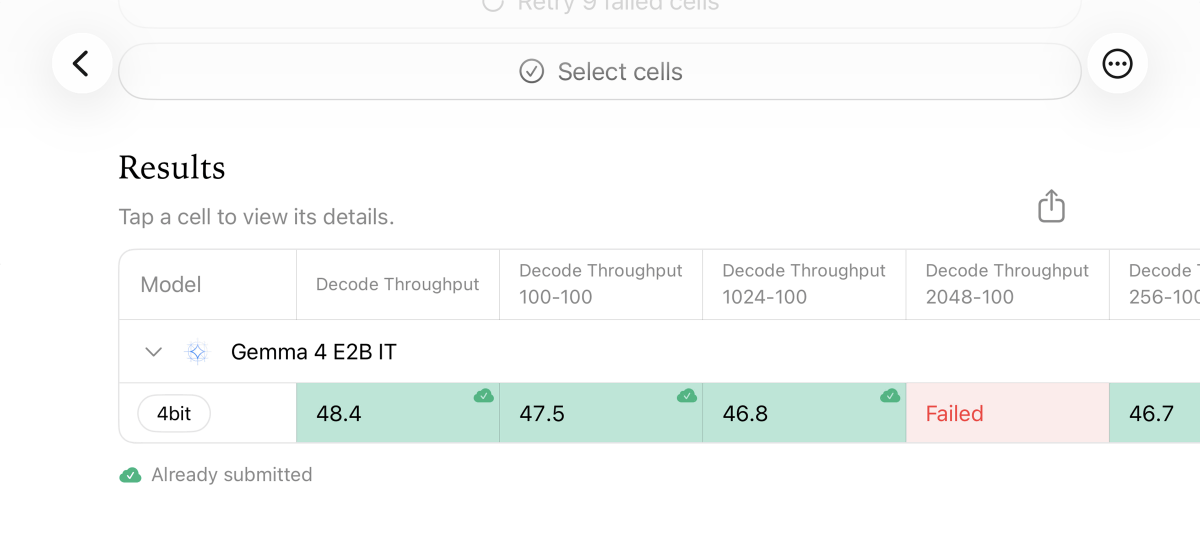The height and width of the screenshot is (552, 1200).
Task: Open the 47.5 result cell
Action: [x=601, y=413]
